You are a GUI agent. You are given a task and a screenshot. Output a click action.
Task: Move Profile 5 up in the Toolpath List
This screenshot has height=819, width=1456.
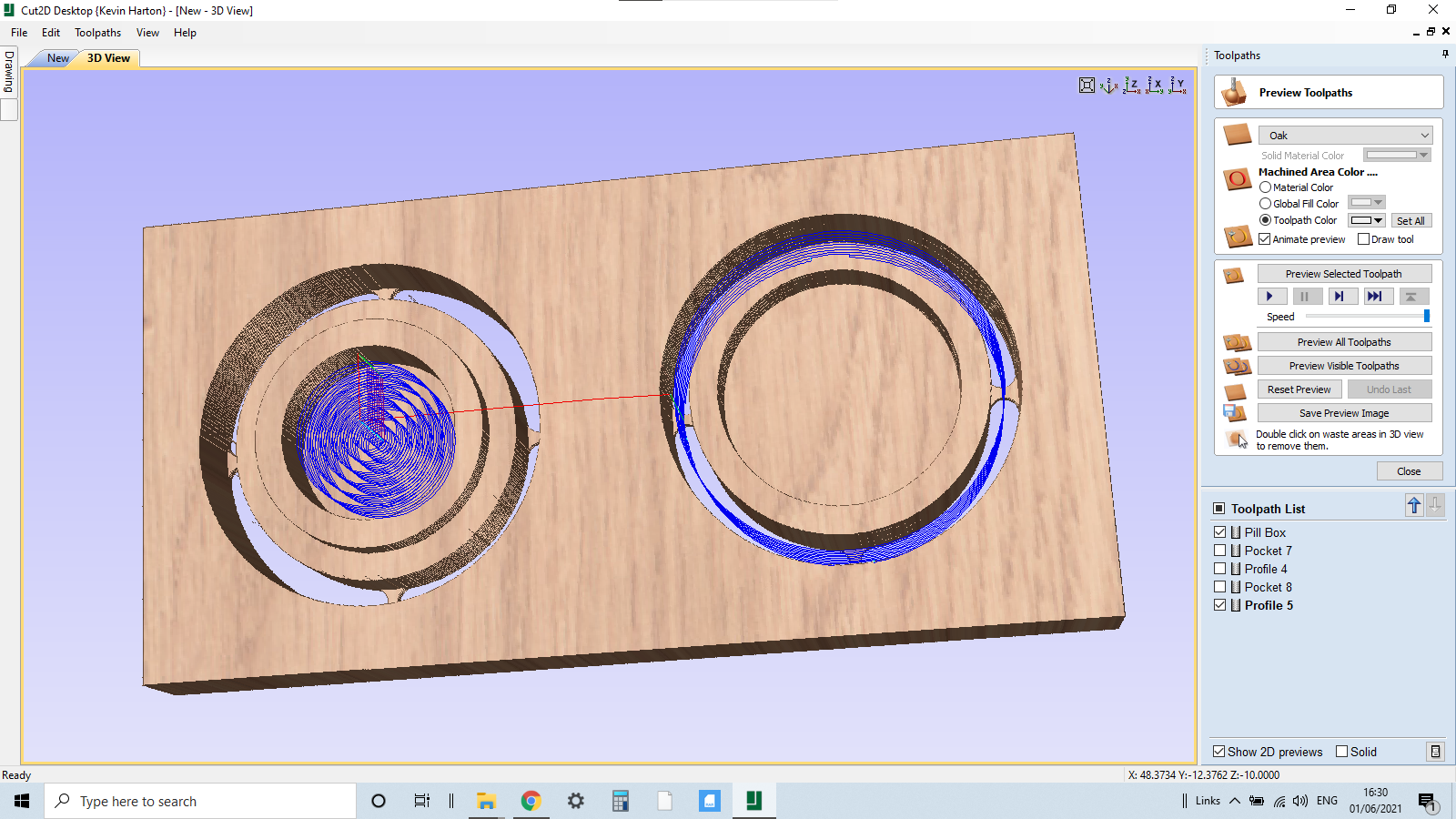(x=1414, y=505)
